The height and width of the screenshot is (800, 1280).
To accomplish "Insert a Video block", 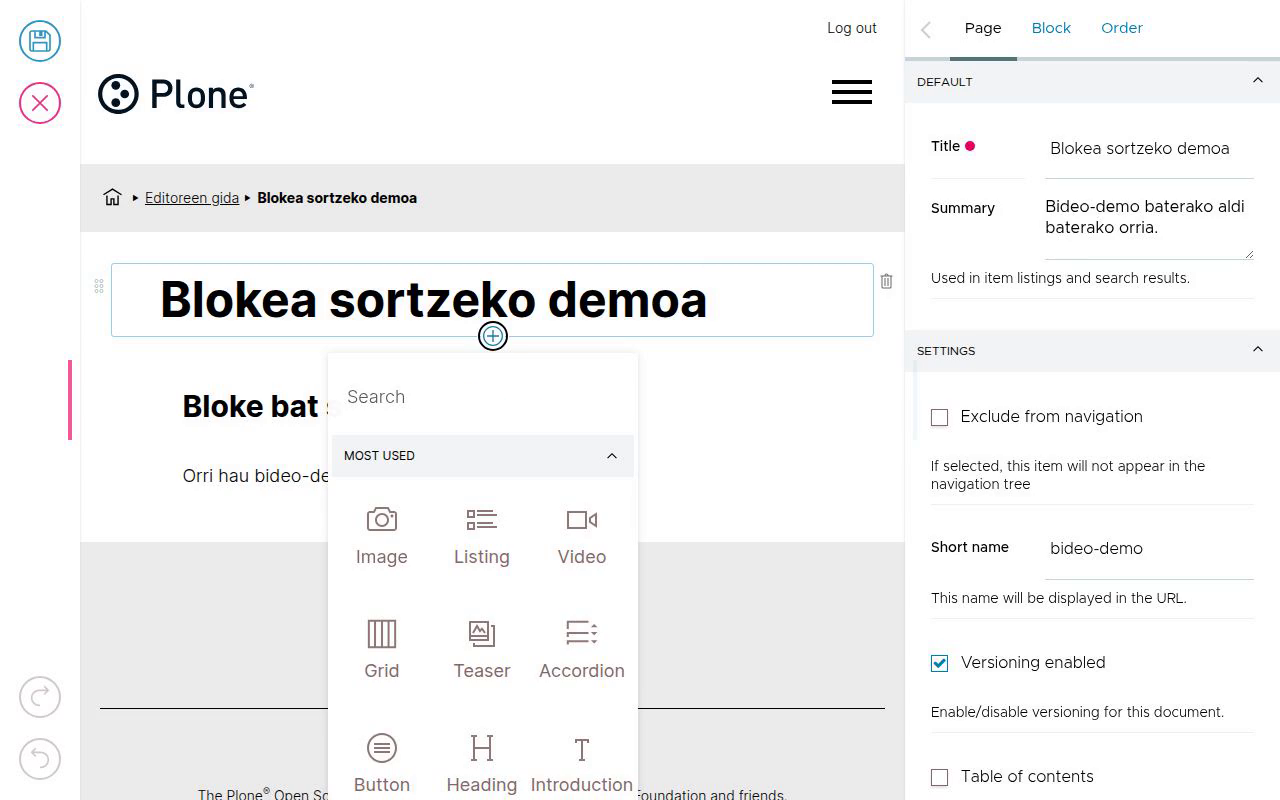I will pyautogui.click(x=582, y=537).
